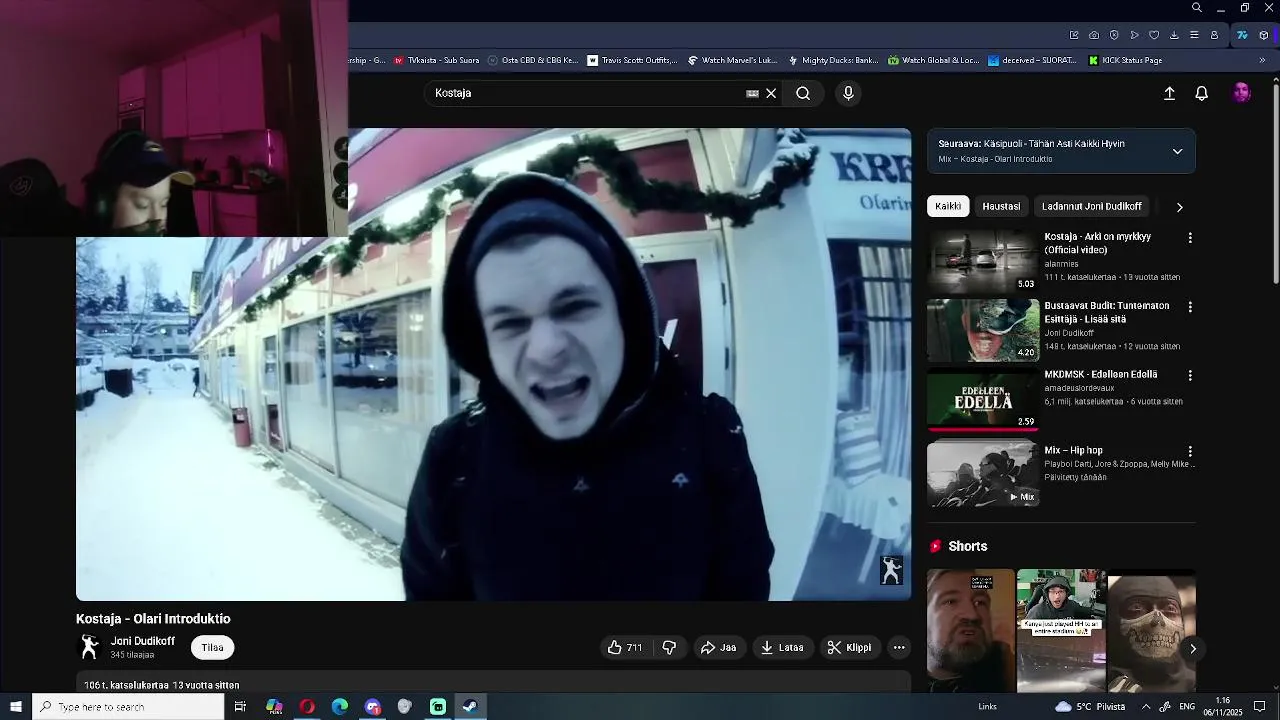Dislike the video with thumbs down
Screen dimensions: 1280x720
tap(669, 648)
